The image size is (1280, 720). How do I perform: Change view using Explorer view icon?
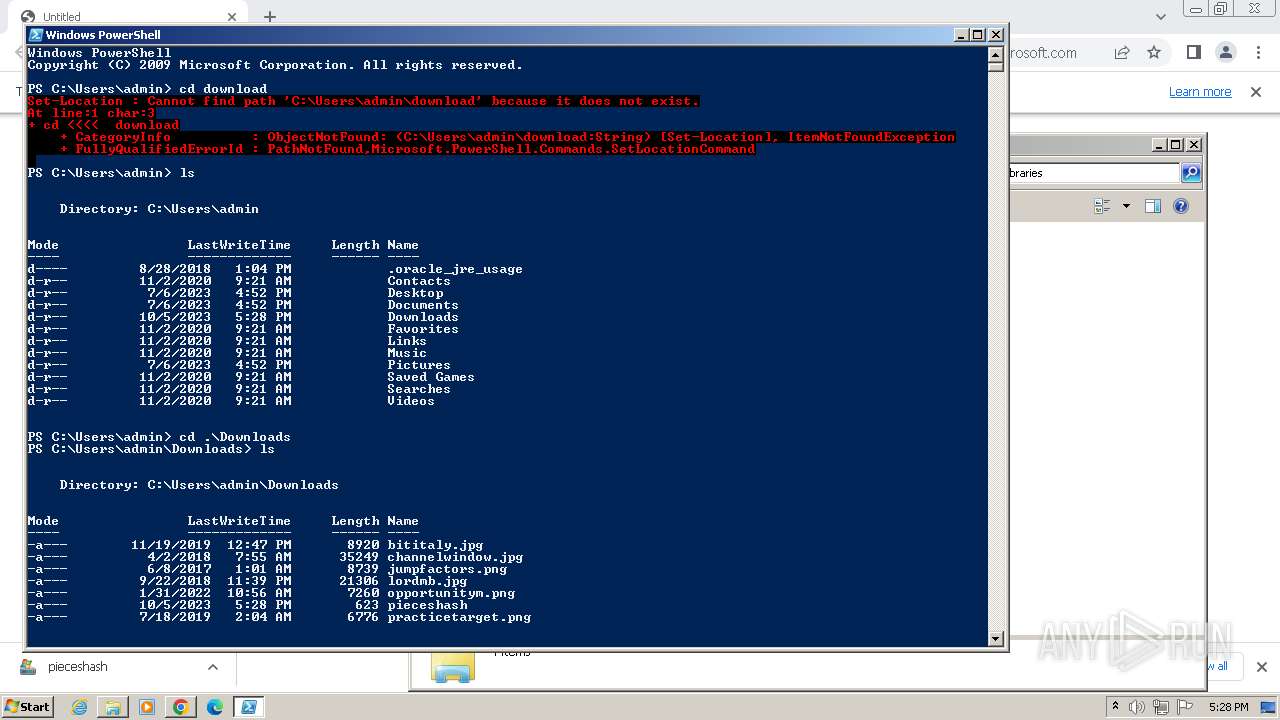(x=1102, y=206)
